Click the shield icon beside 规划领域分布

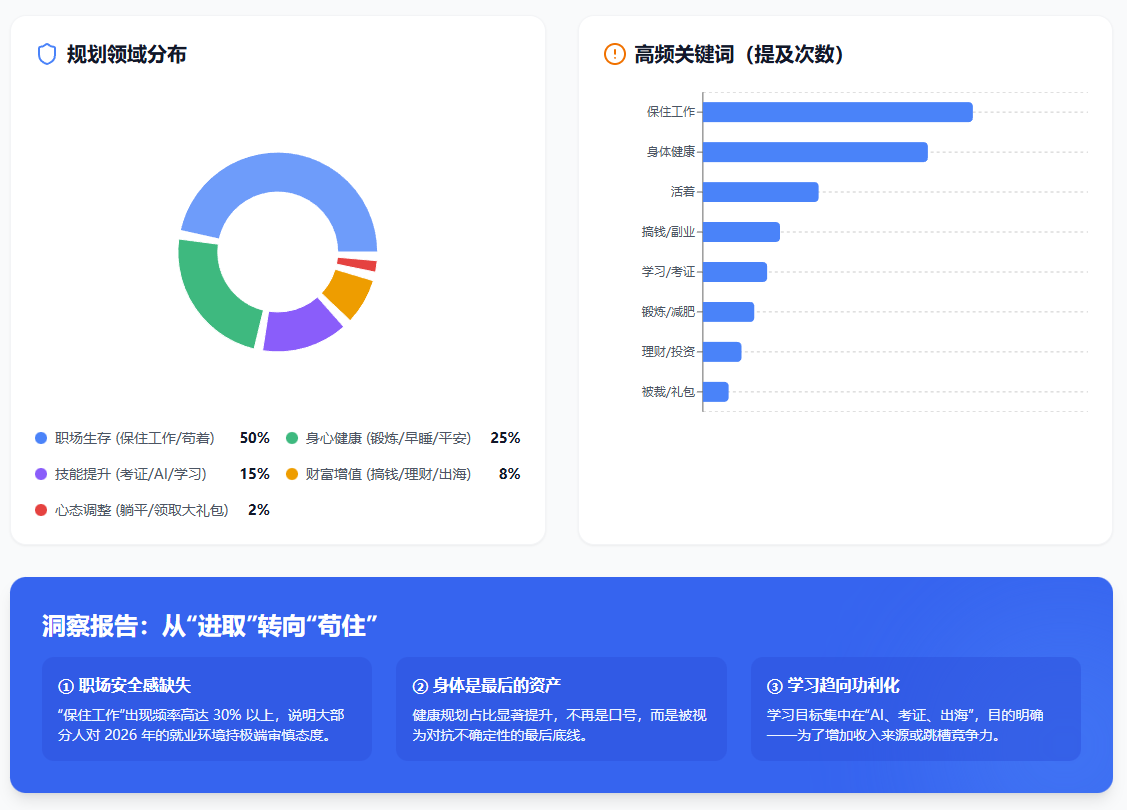tap(47, 54)
